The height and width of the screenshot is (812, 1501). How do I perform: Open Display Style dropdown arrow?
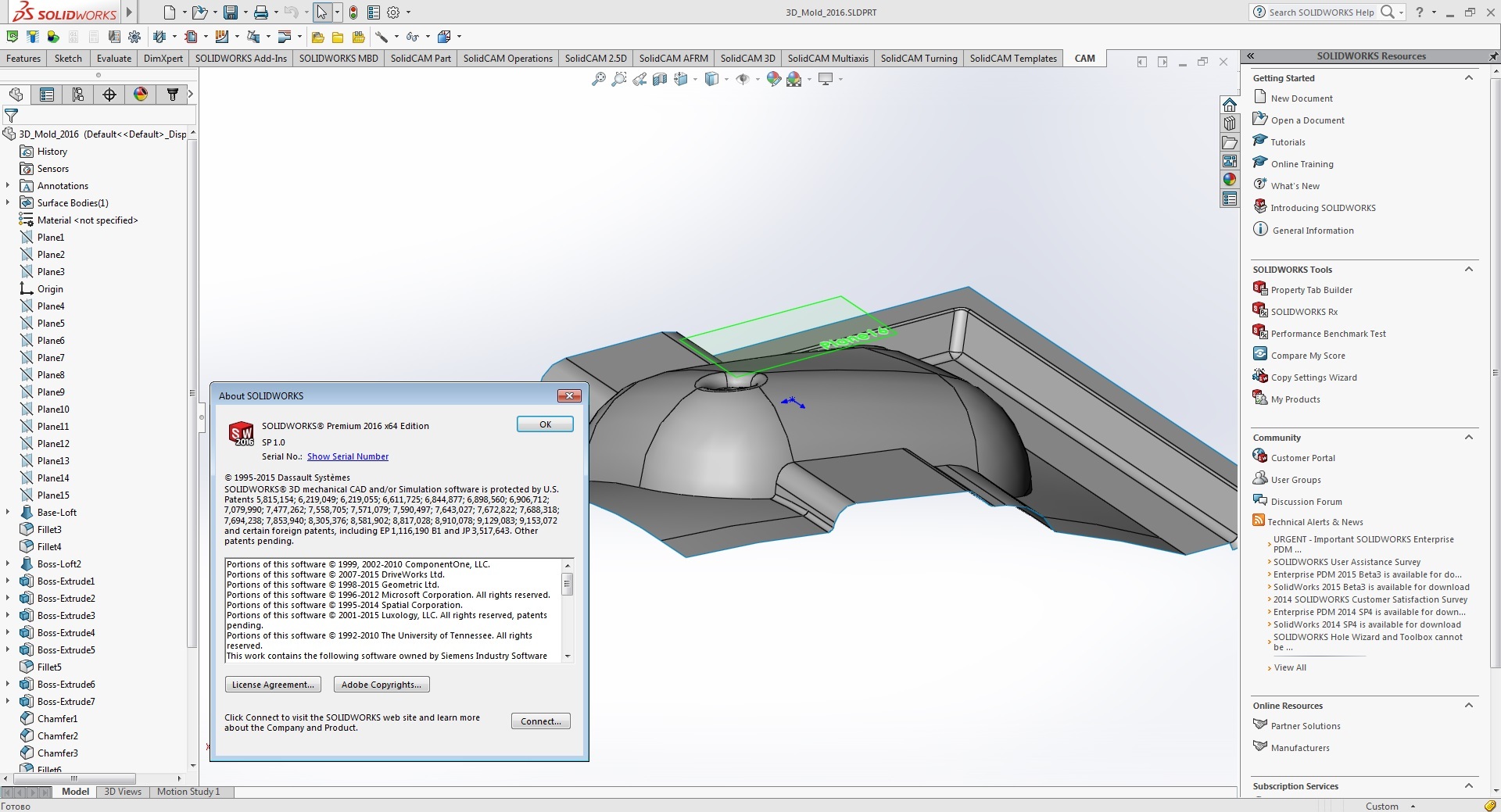point(726,79)
